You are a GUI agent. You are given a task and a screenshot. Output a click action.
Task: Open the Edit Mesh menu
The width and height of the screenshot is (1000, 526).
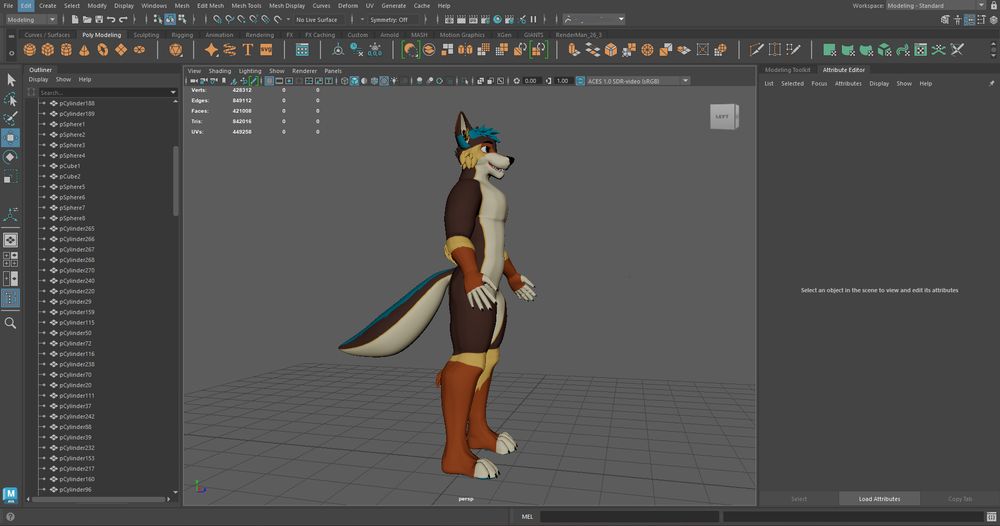(x=210, y=6)
